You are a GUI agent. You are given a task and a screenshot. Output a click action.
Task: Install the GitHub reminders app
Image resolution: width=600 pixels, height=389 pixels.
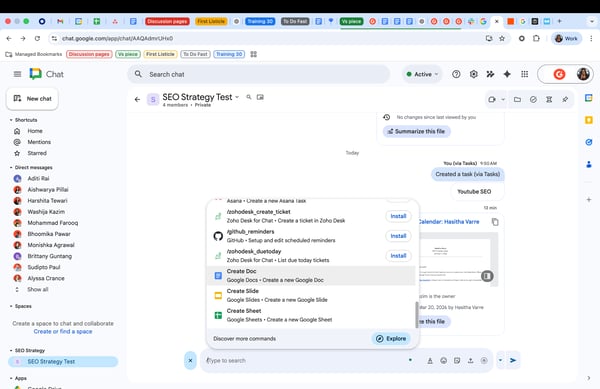tap(398, 236)
